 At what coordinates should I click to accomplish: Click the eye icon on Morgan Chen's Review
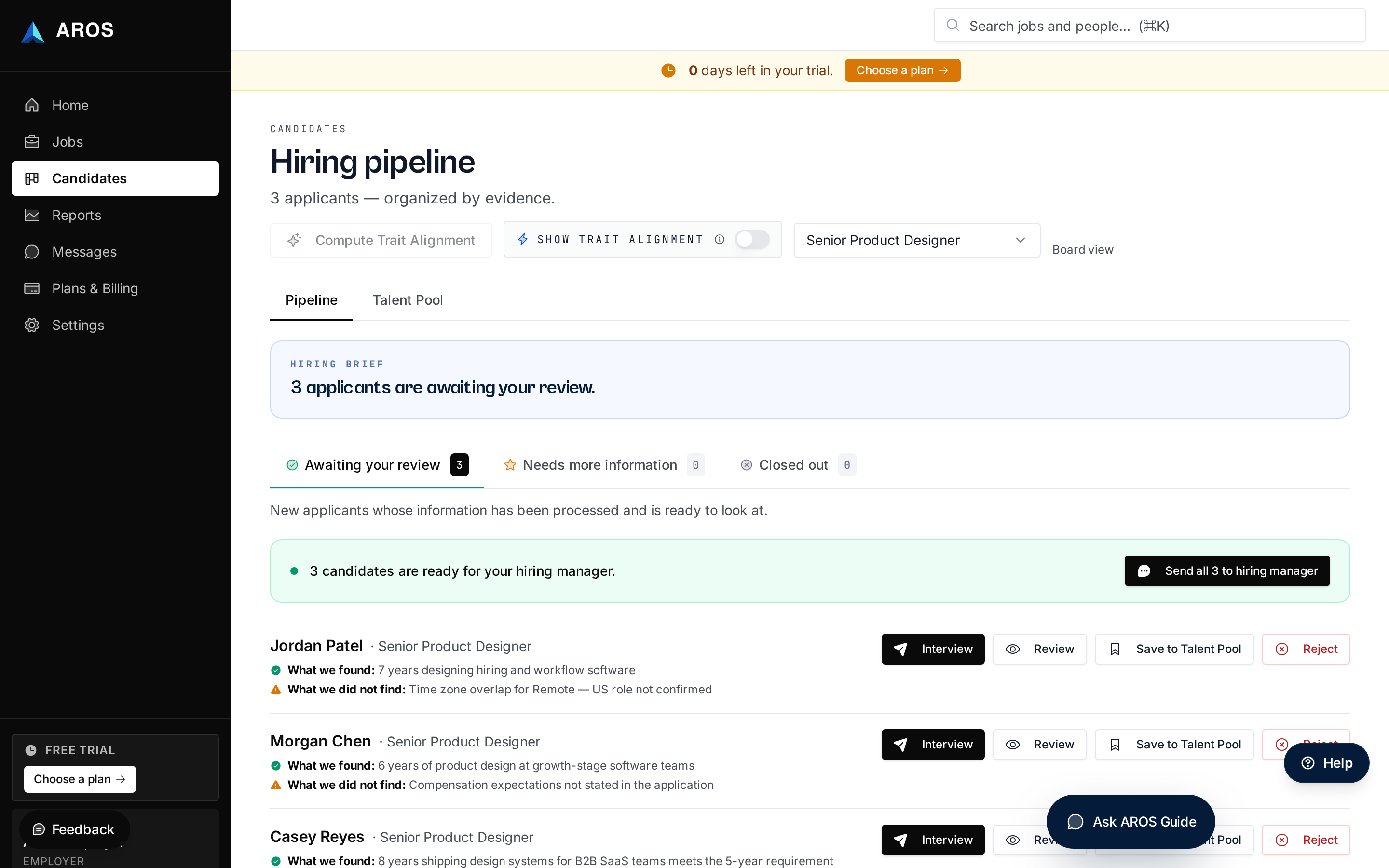click(x=1012, y=745)
